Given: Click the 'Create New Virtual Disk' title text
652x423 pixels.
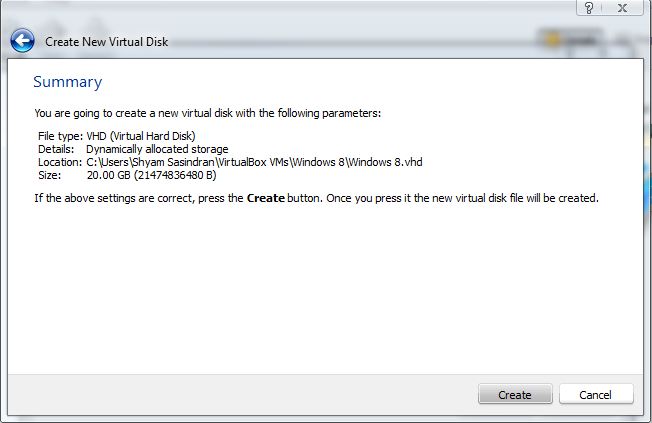Looking at the screenshot, I should point(105,43).
